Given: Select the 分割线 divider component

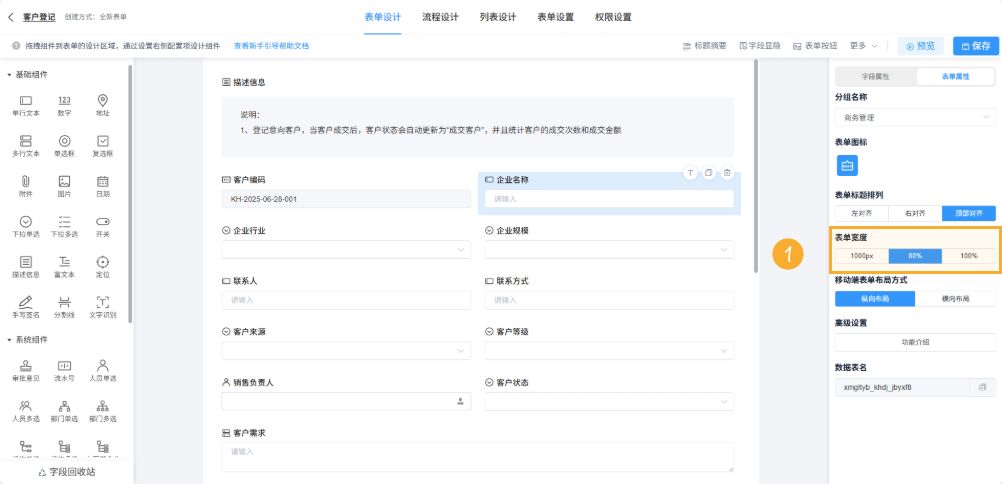Looking at the screenshot, I should coord(65,307).
